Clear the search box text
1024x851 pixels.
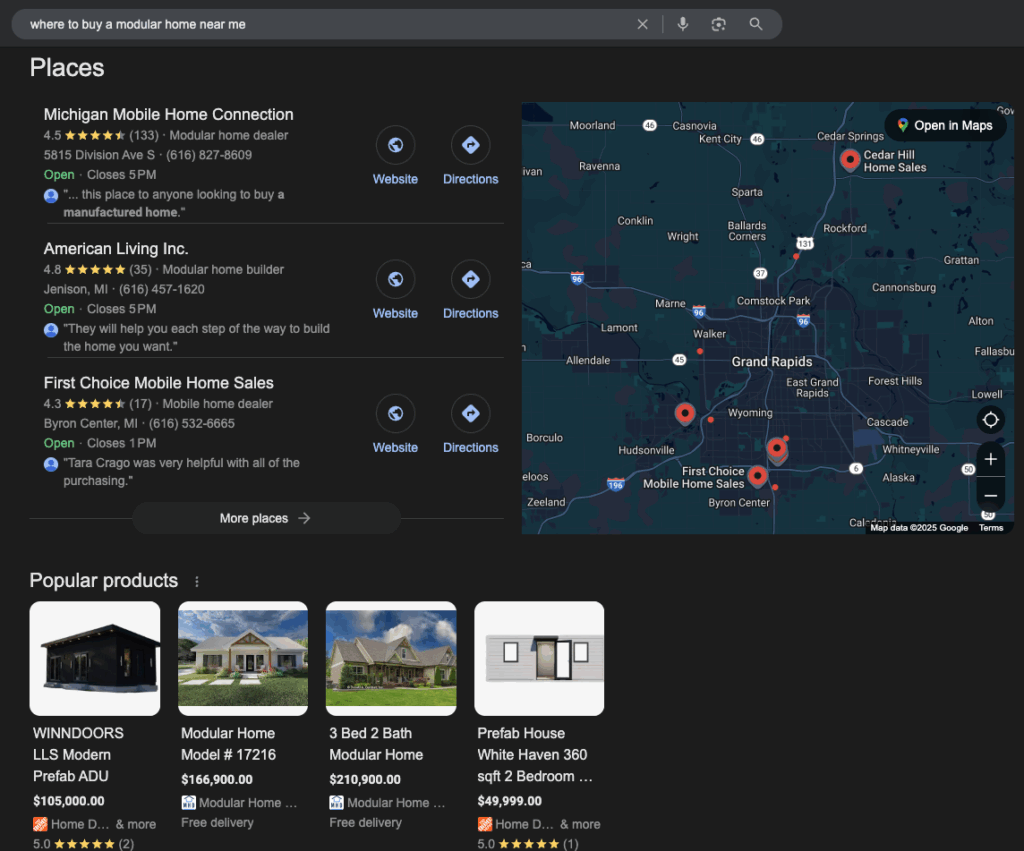point(642,24)
